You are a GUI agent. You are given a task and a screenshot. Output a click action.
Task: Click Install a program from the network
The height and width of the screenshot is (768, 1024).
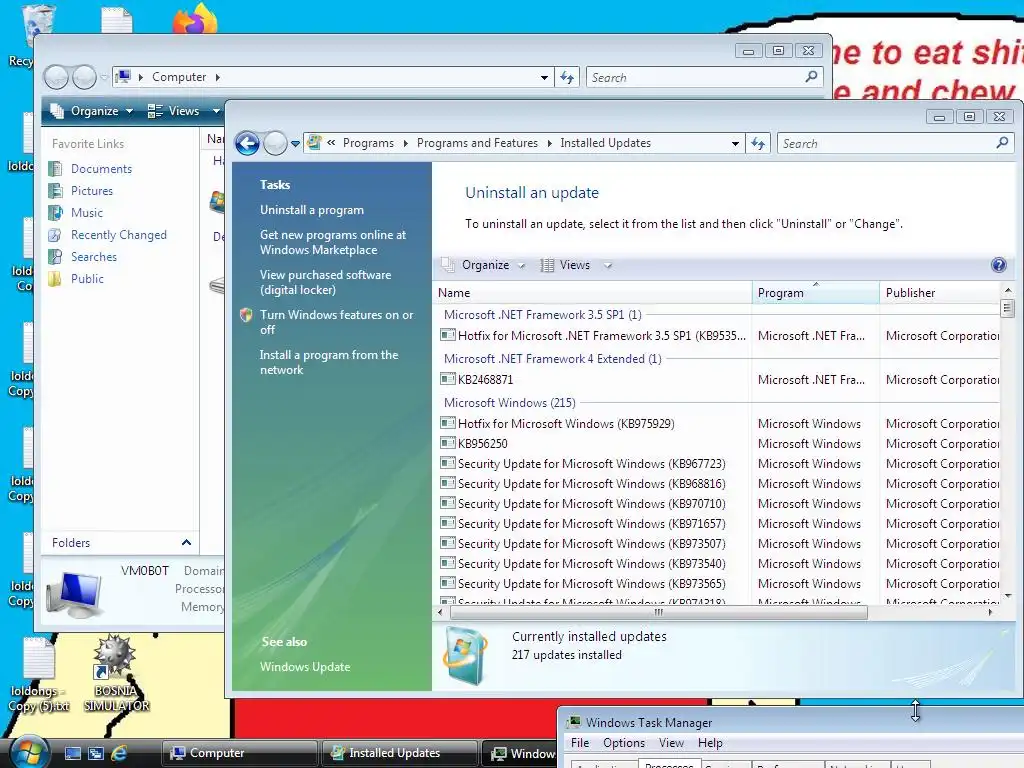pos(328,362)
